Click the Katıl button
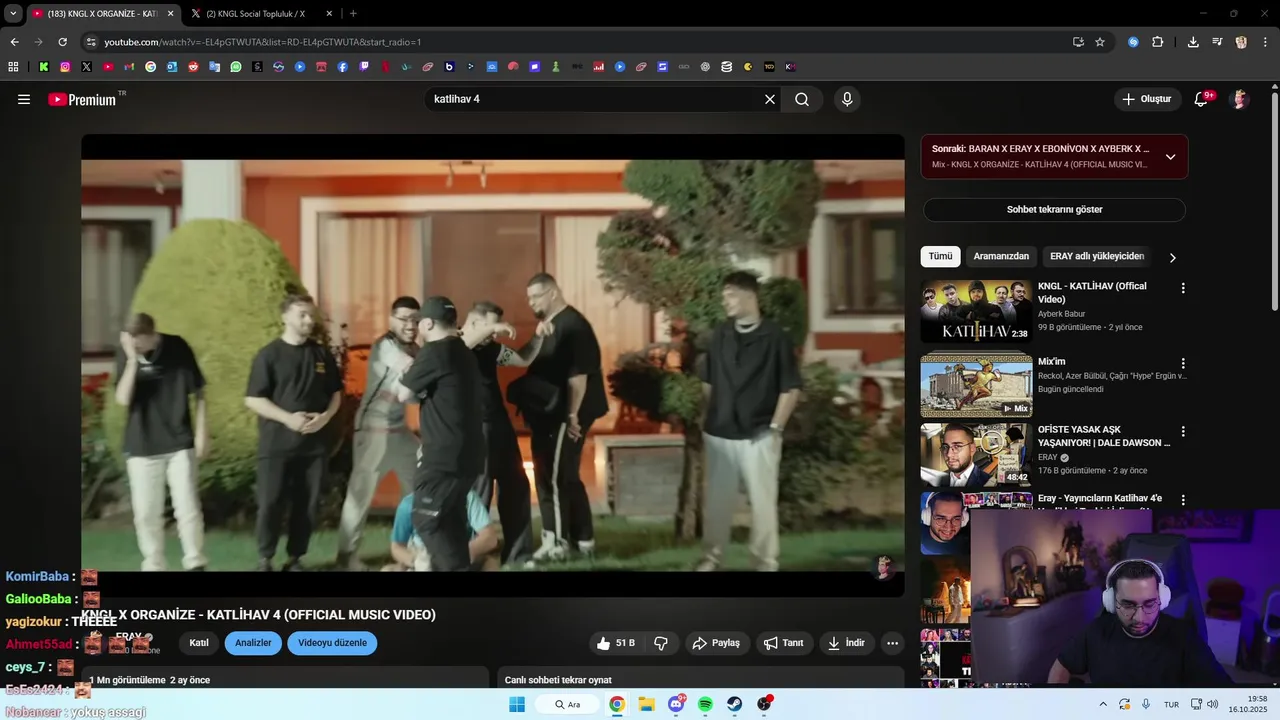Screen dimensions: 1280x720 tap(199, 643)
